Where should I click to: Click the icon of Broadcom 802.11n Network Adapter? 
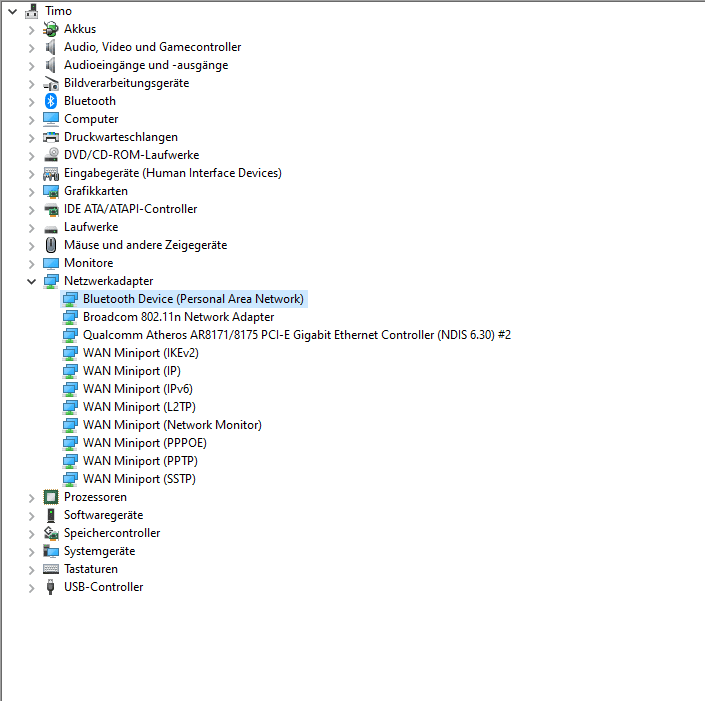[x=70, y=317]
